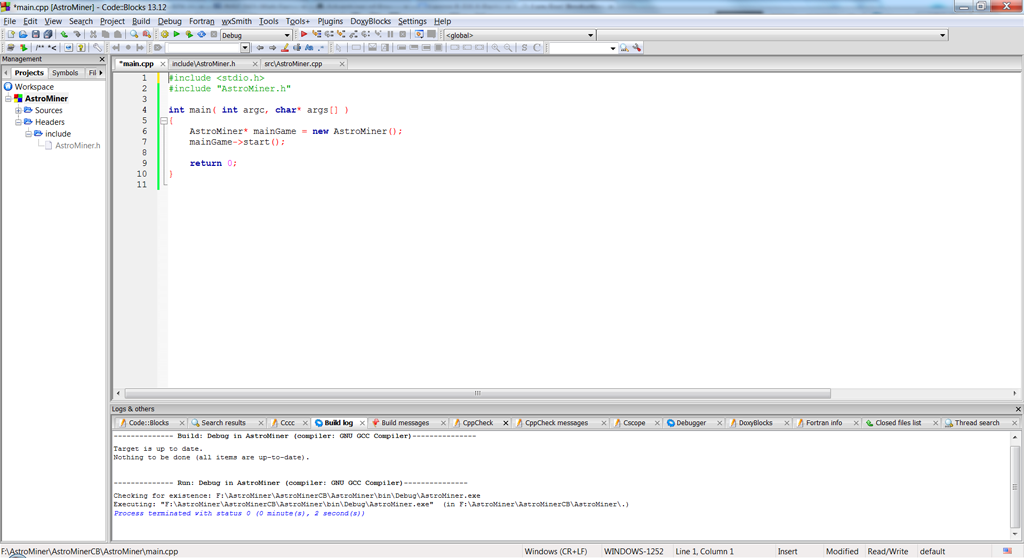
Task: Click the Save all files icon
Action: [x=48, y=35]
